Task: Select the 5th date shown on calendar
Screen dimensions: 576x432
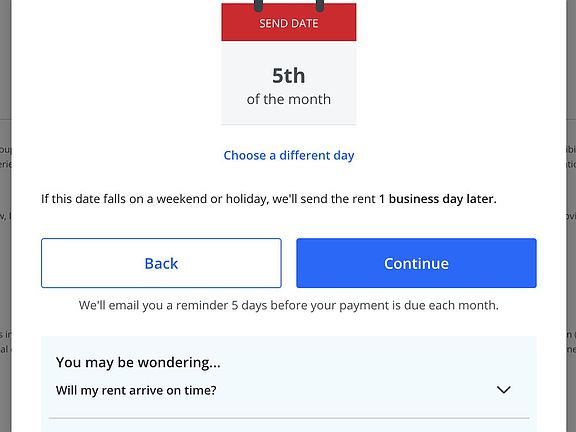Action: coord(288,76)
